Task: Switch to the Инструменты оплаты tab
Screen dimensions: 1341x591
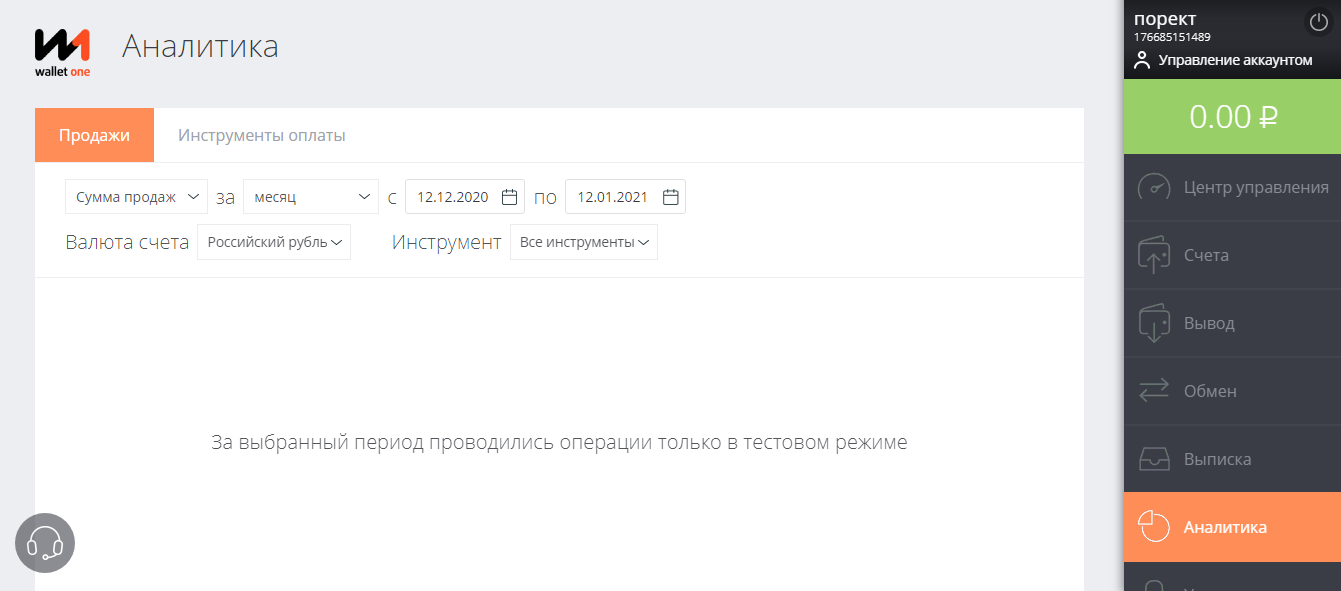Action: pos(262,135)
